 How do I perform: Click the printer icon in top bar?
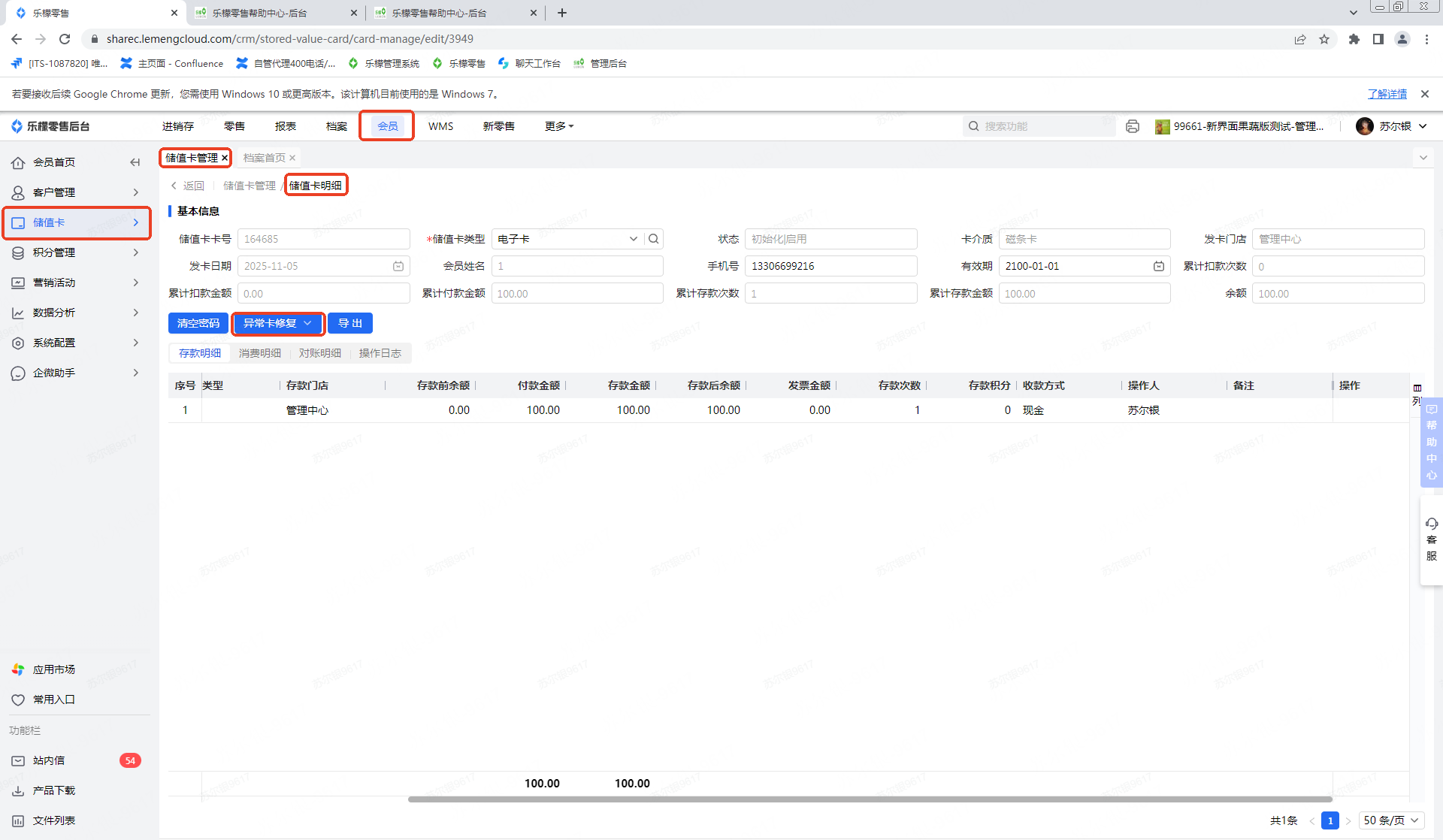click(x=1133, y=126)
